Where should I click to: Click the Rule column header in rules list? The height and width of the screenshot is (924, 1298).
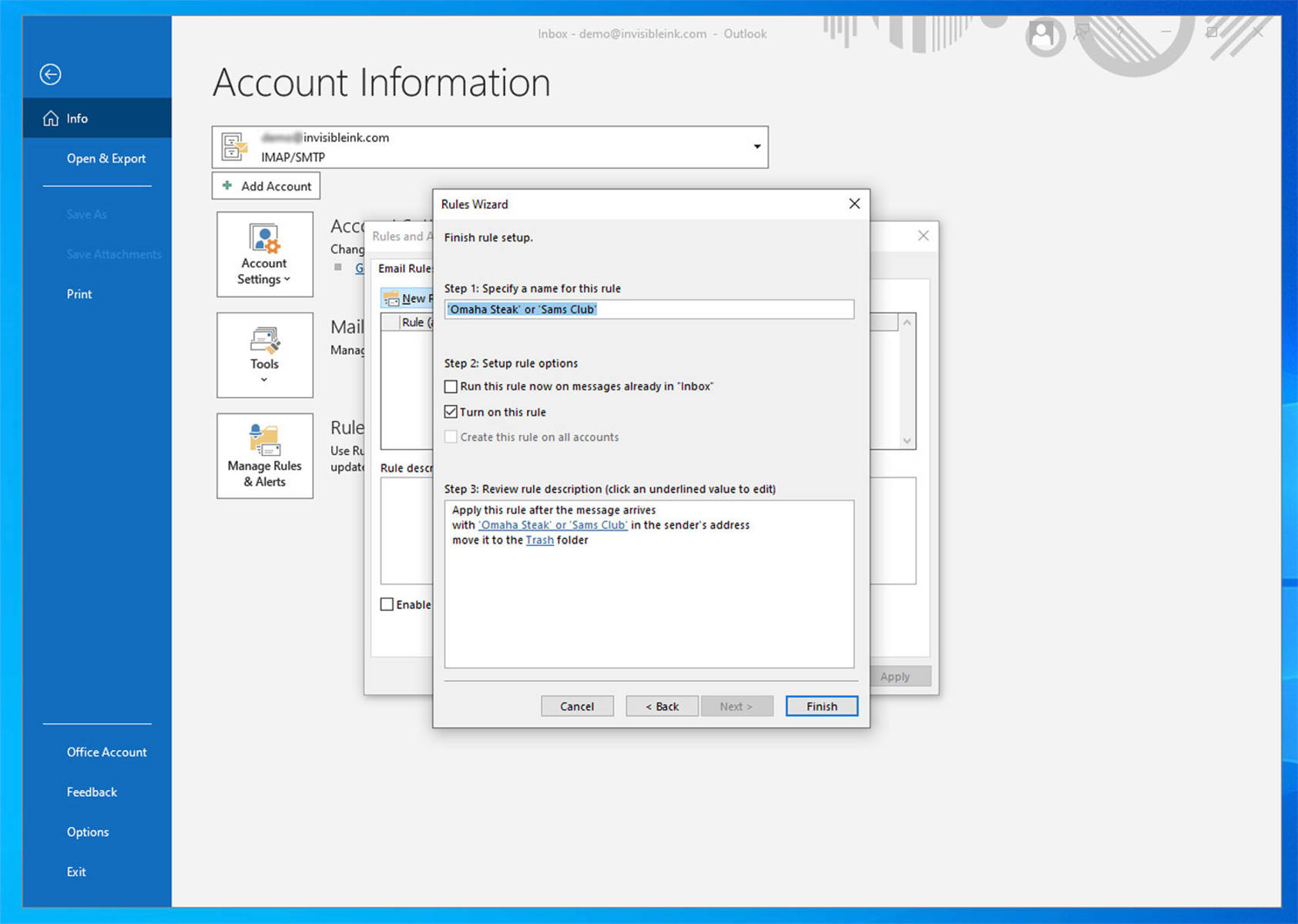416,323
